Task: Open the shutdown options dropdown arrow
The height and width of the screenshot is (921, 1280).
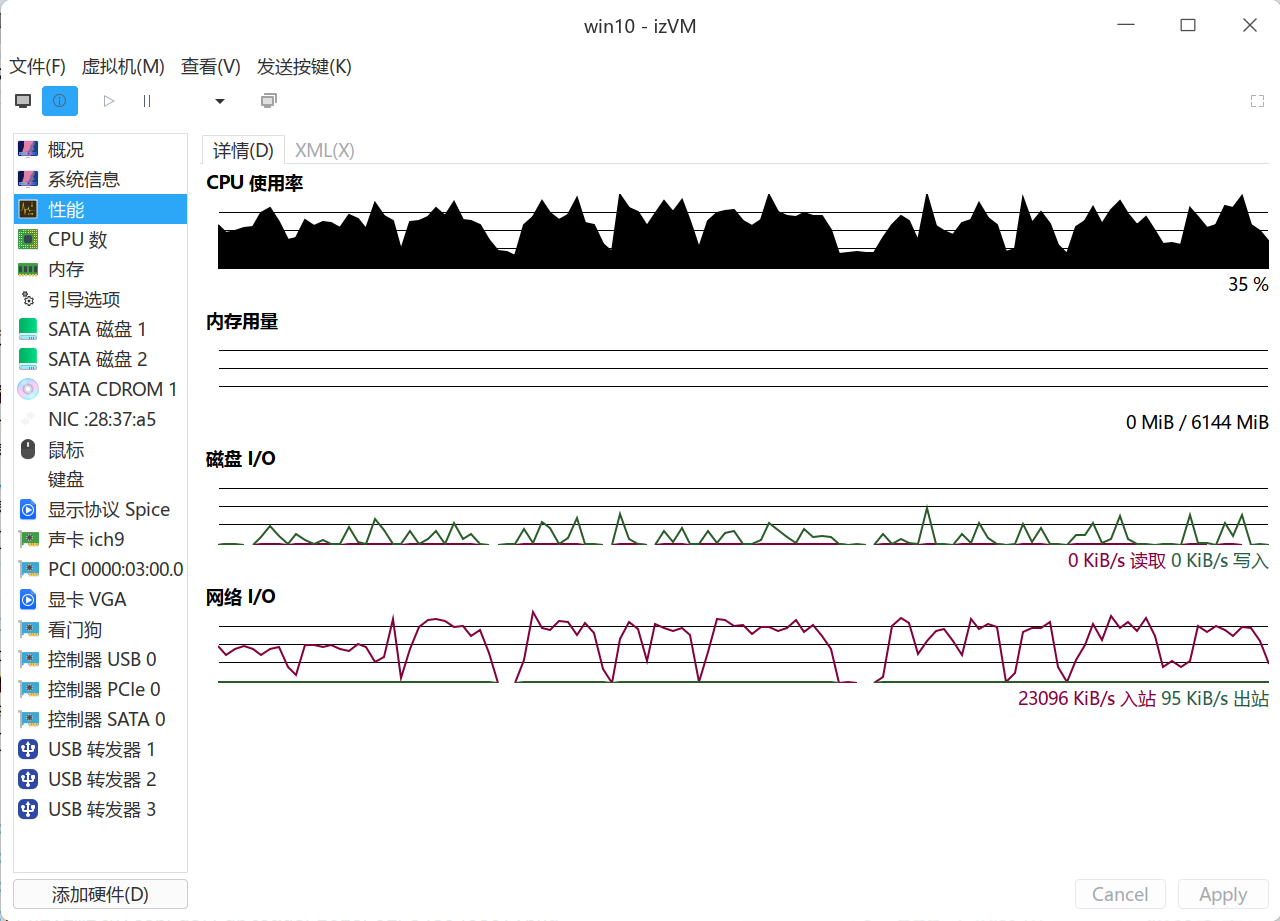Action: pos(220,101)
